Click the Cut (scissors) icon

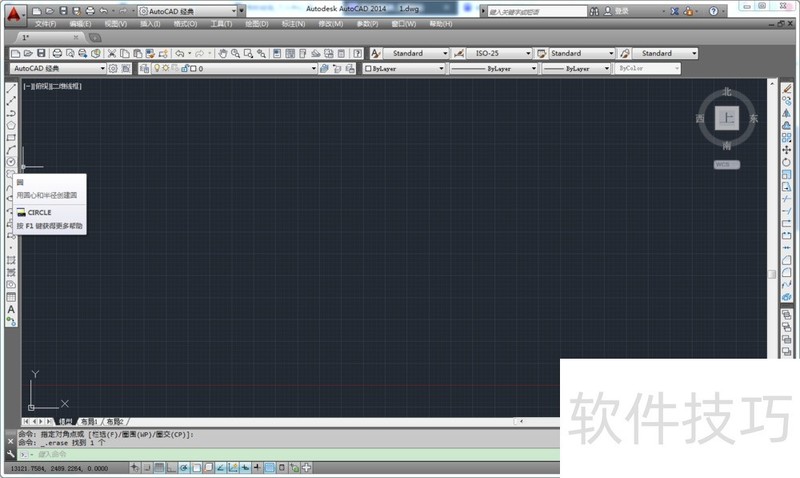pyautogui.click(x=112, y=53)
